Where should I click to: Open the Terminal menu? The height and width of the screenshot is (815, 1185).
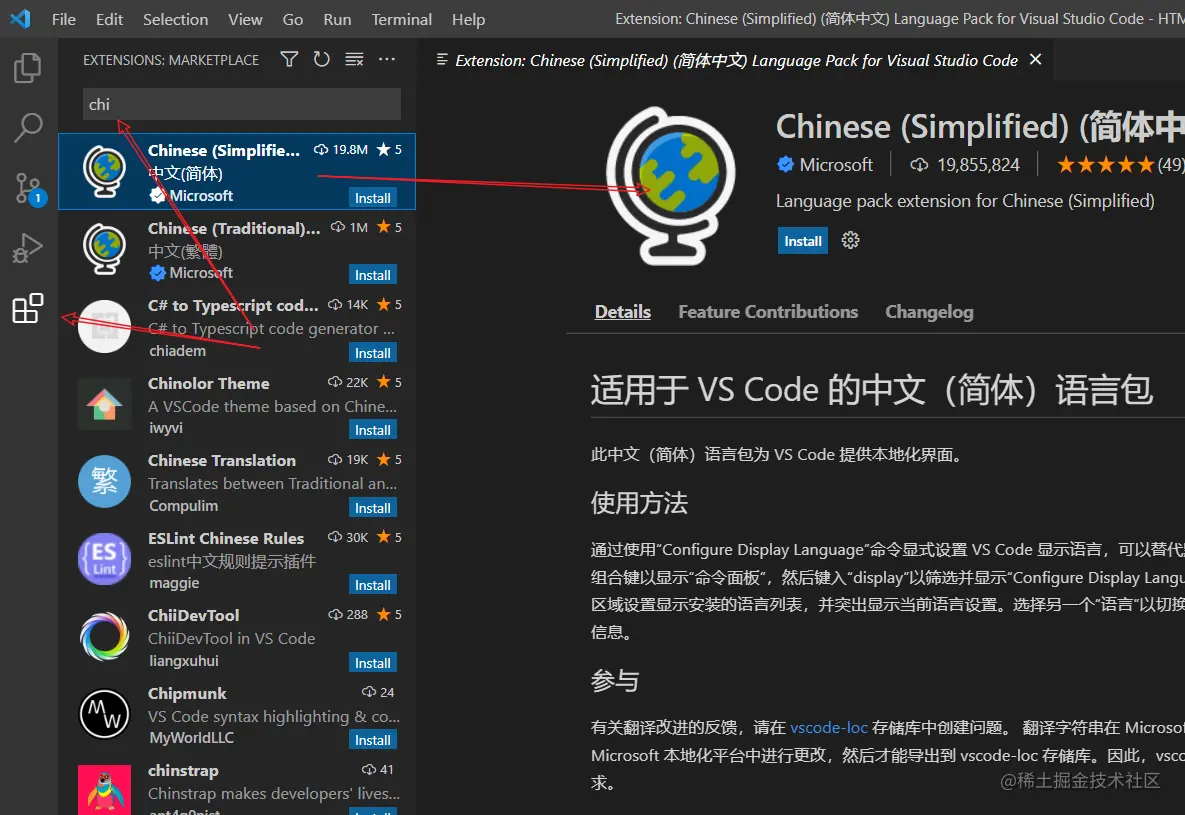click(x=401, y=19)
